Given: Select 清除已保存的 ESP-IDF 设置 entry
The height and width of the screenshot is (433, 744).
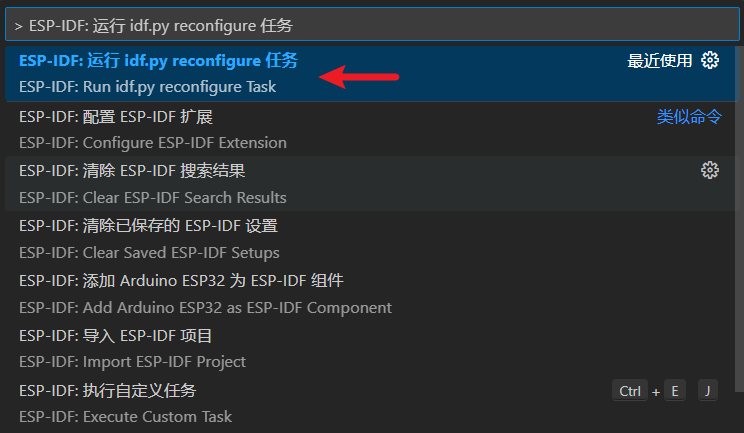Looking at the screenshot, I should [148, 226].
